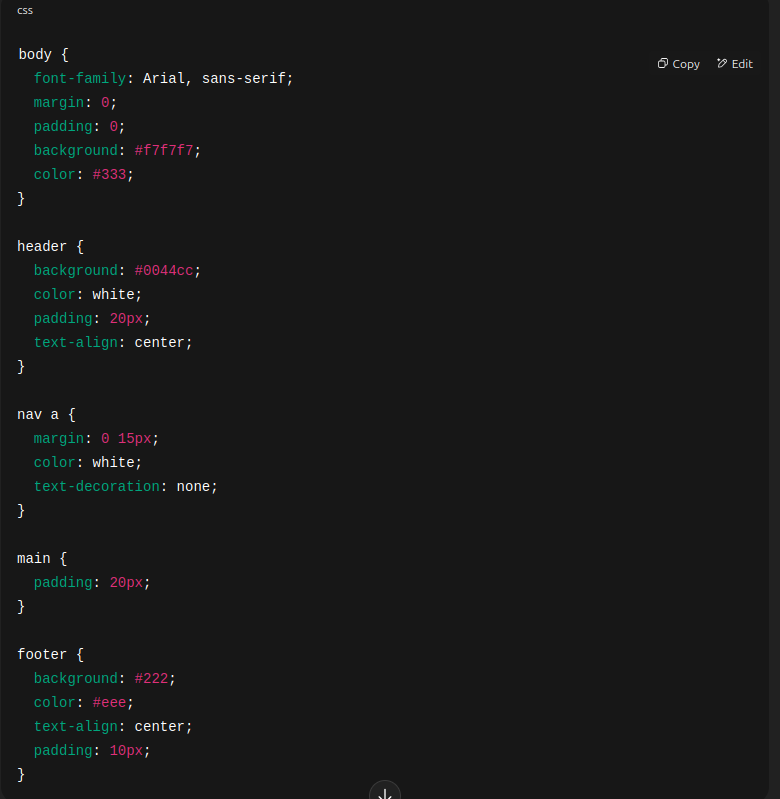Click the 'color: #eee;' line
780x799 pixels.
point(84,703)
